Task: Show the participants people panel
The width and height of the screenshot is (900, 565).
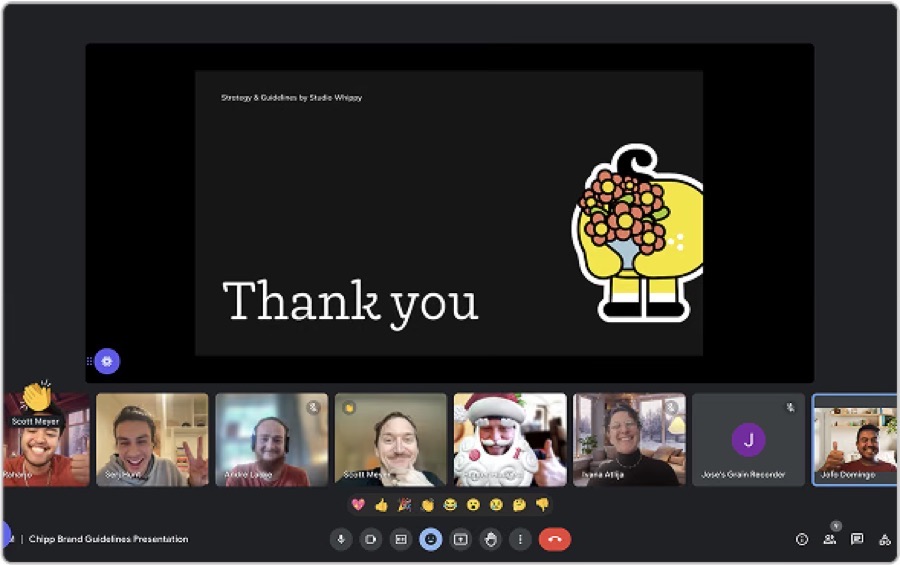Action: pos(829,539)
